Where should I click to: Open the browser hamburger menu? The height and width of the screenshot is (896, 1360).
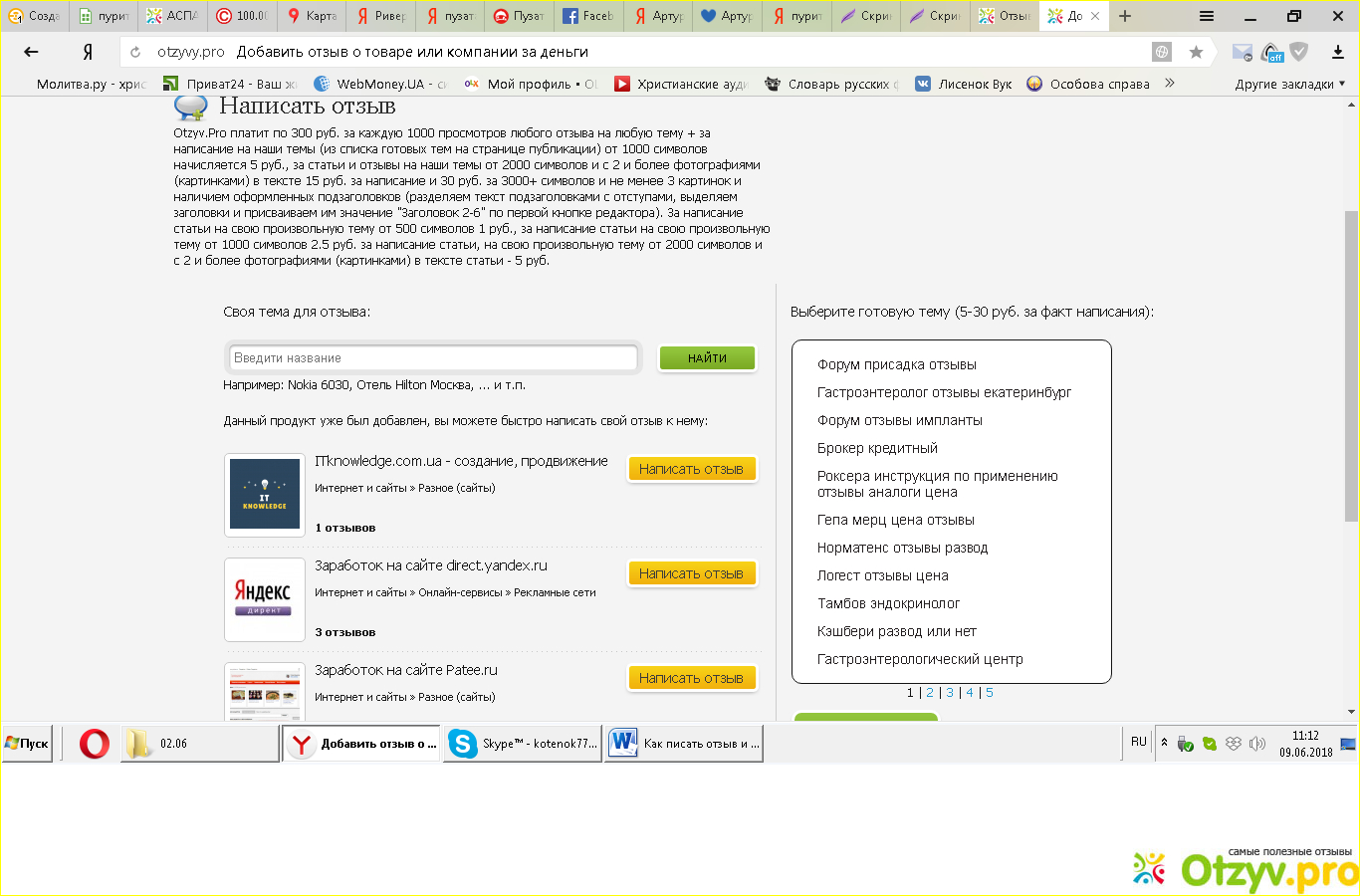[x=1206, y=16]
